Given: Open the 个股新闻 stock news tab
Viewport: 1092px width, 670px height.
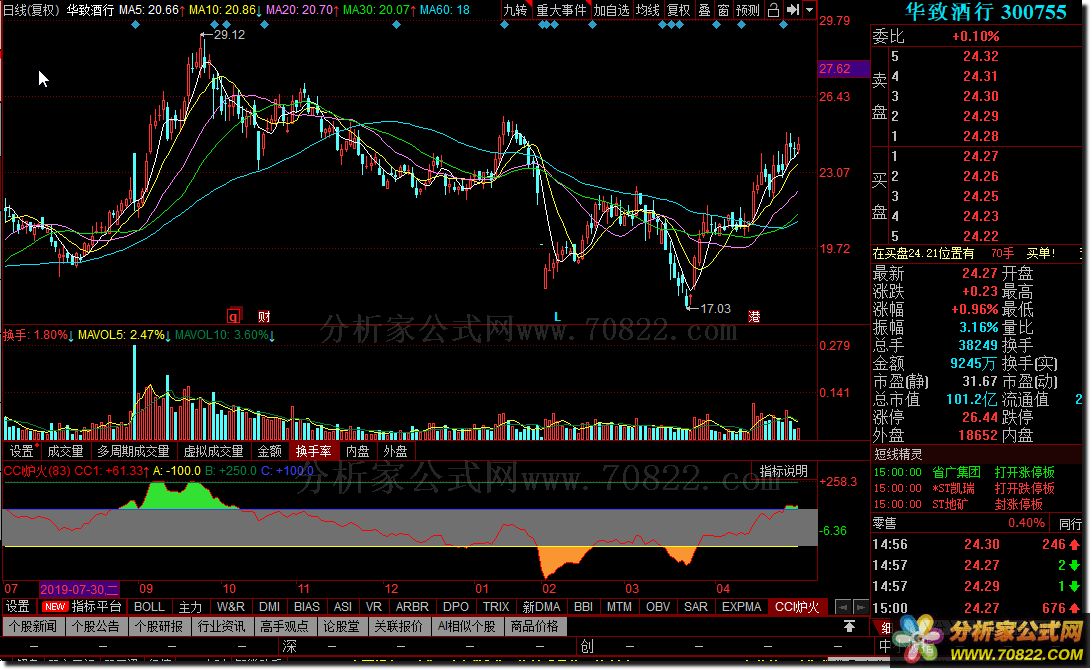Looking at the screenshot, I should click(33, 626).
